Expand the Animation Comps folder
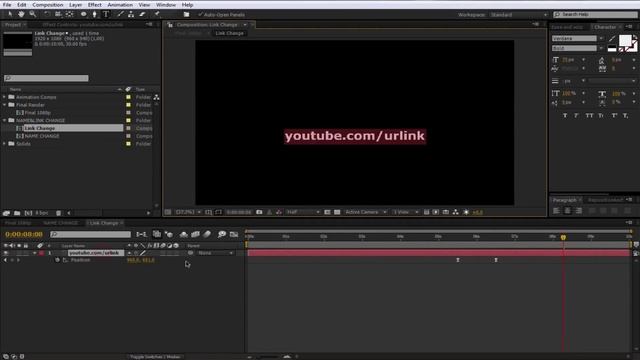The width and height of the screenshot is (640, 360). click(x=4, y=97)
